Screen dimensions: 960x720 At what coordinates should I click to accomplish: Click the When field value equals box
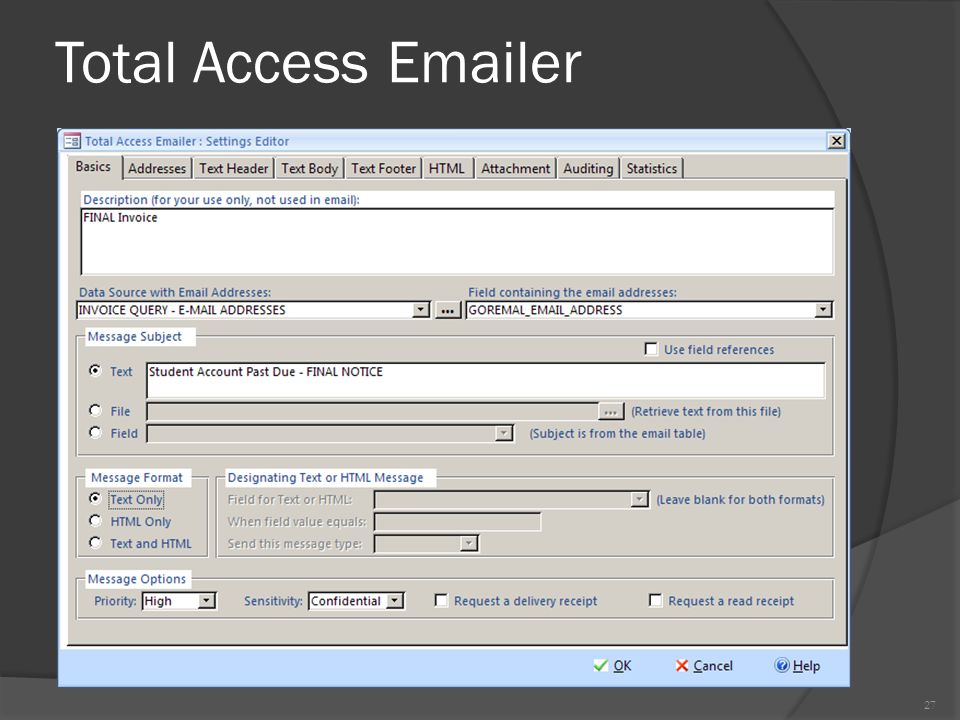click(457, 522)
